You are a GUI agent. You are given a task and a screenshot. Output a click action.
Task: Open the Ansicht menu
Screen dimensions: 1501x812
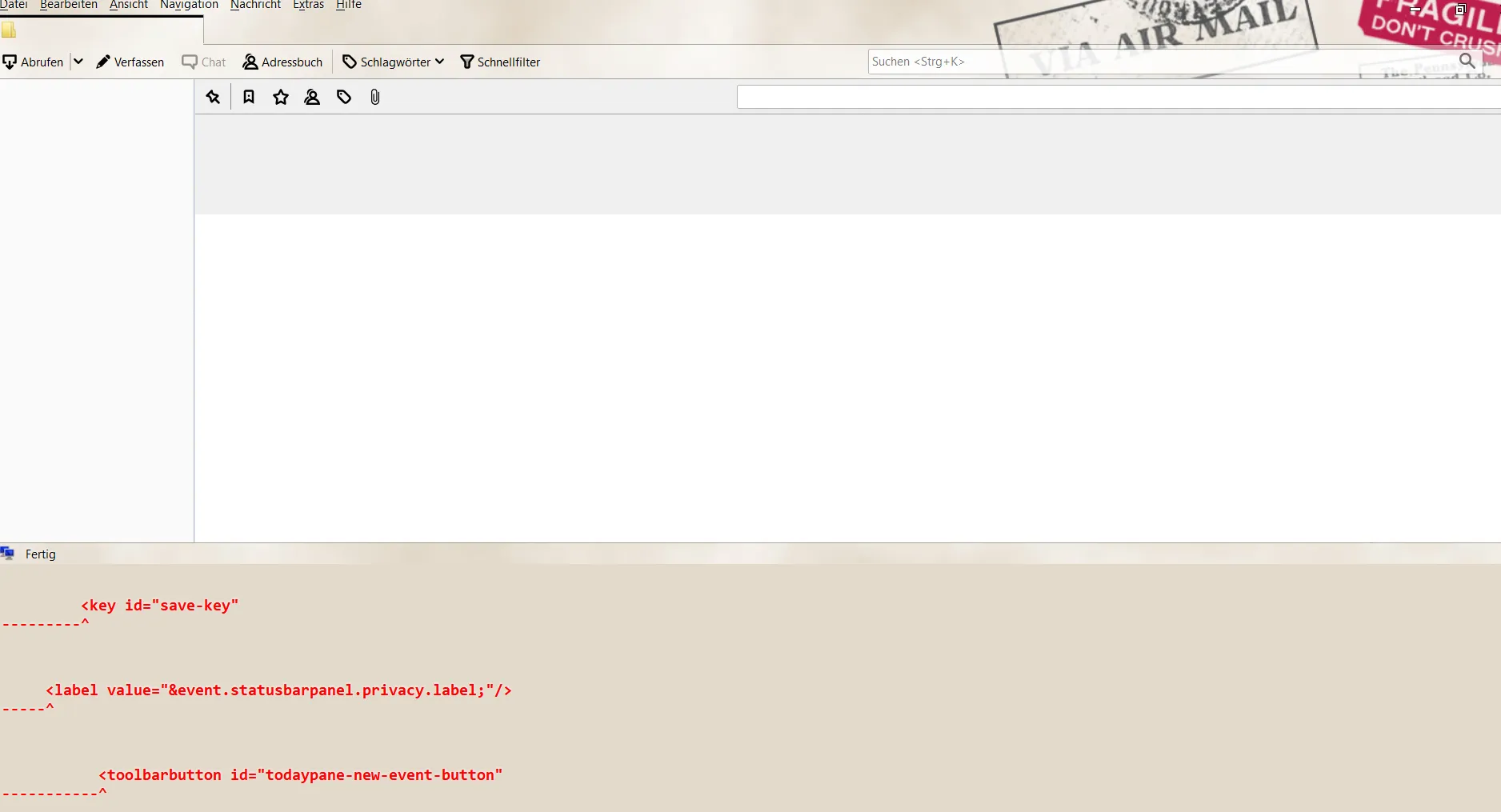(129, 5)
